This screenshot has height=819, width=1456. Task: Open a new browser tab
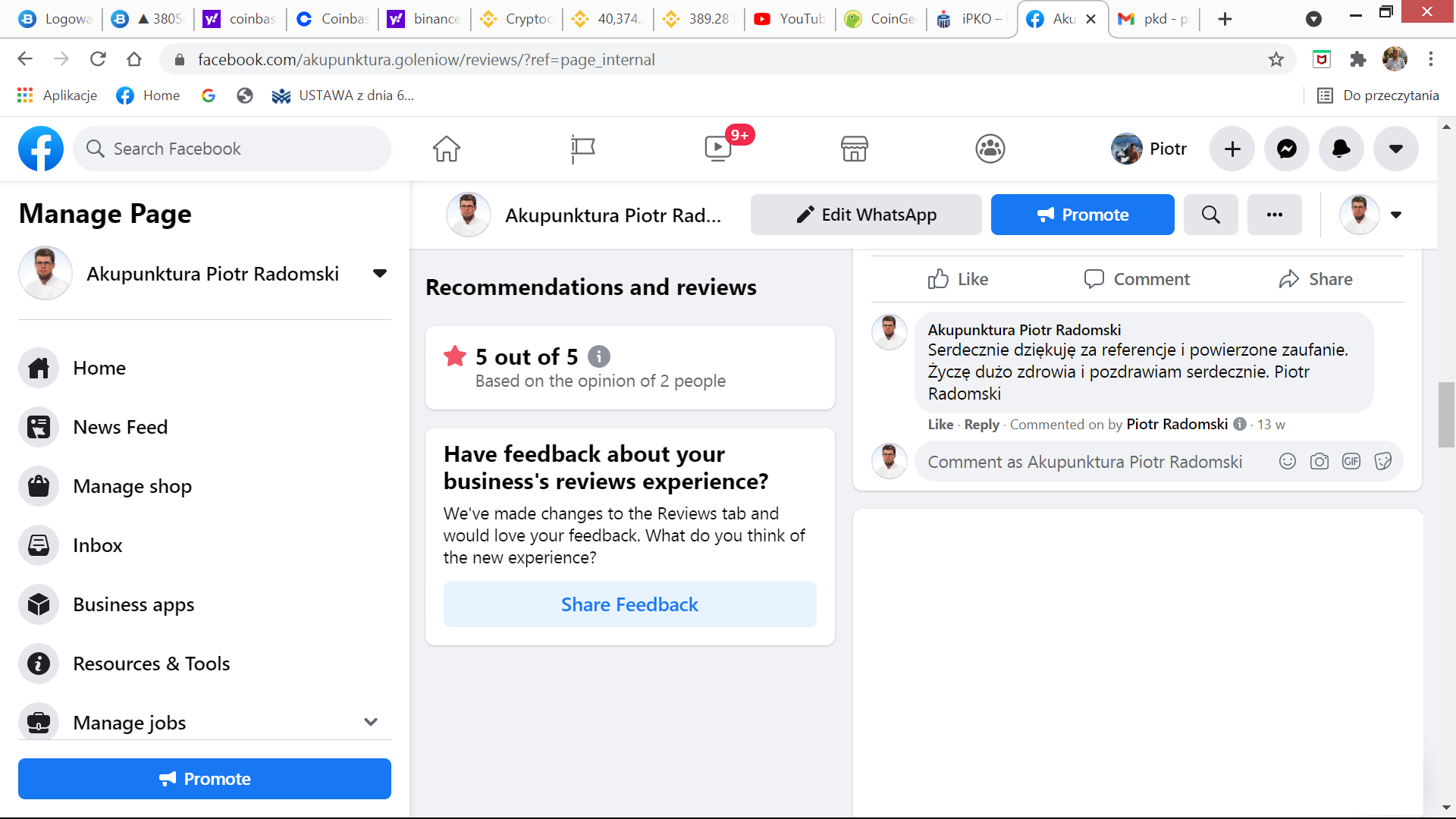click(1225, 19)
